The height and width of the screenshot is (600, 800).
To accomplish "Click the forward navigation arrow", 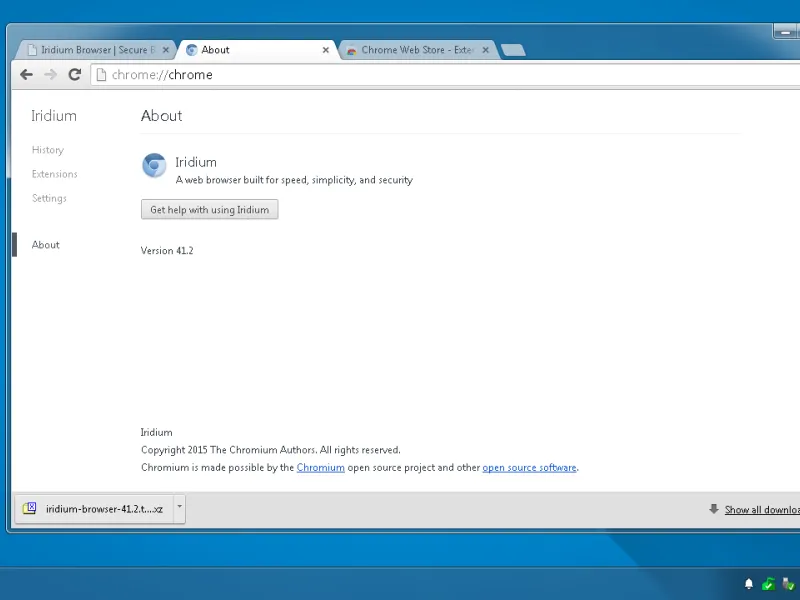I will tap(51, 75).
